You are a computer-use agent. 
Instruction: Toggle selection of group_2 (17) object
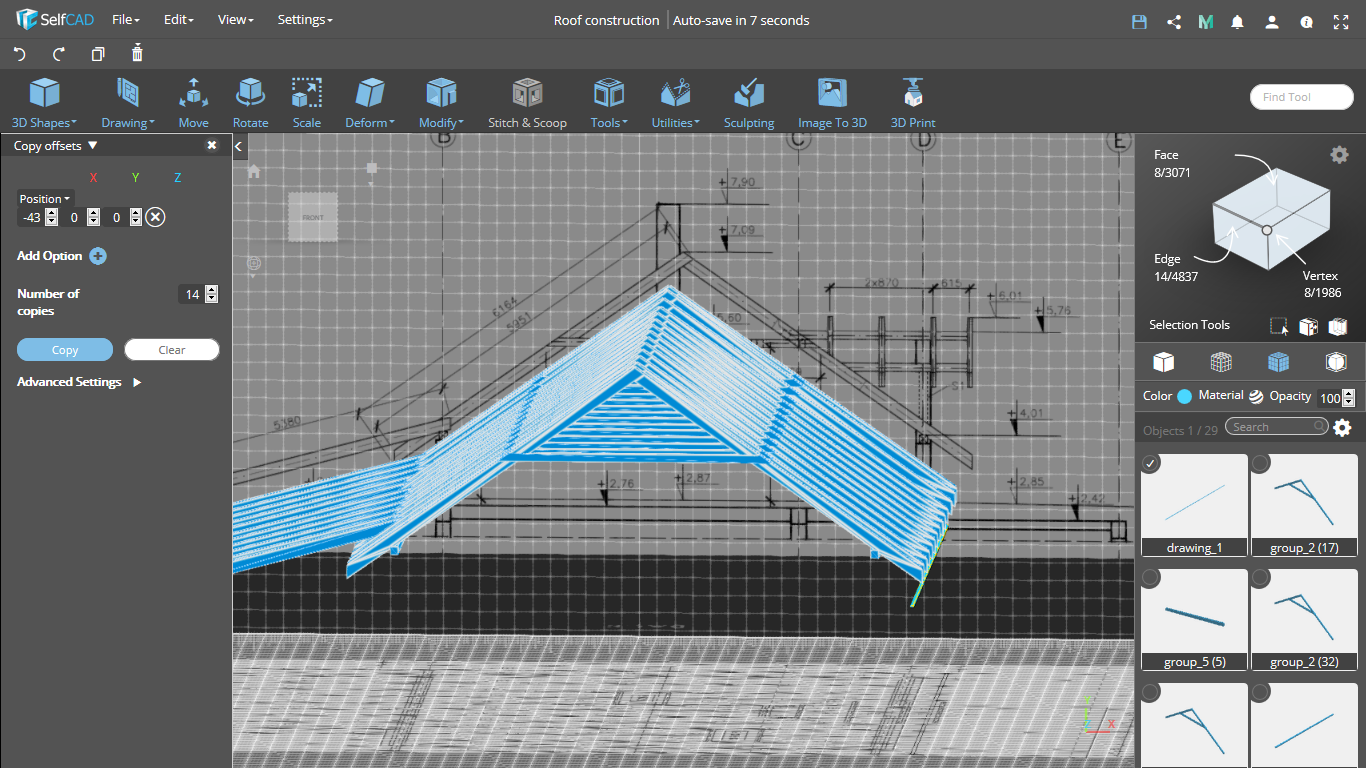pos(1261,464)
